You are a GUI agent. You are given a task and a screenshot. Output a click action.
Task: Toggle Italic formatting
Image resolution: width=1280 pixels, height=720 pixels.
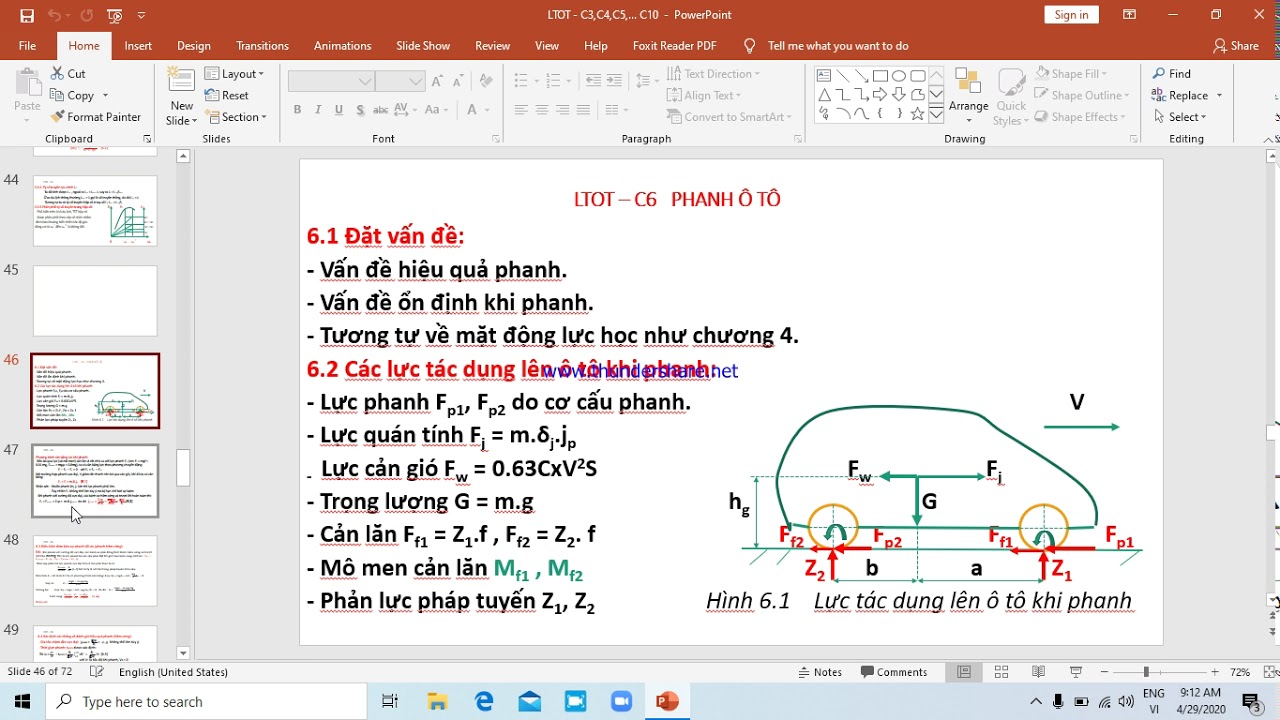click(x=318, y=110)
